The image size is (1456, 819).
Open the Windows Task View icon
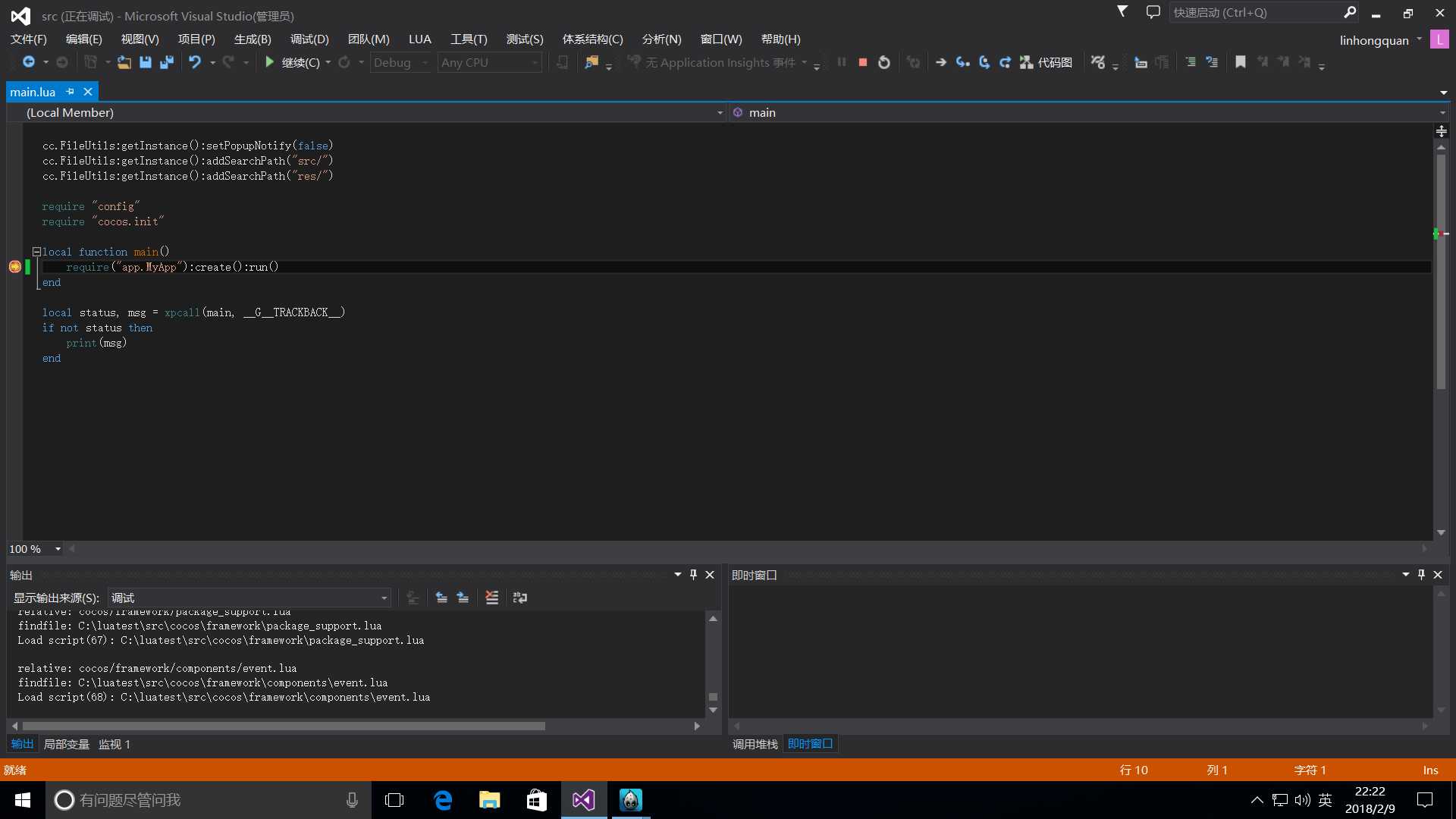pos(394,800)
